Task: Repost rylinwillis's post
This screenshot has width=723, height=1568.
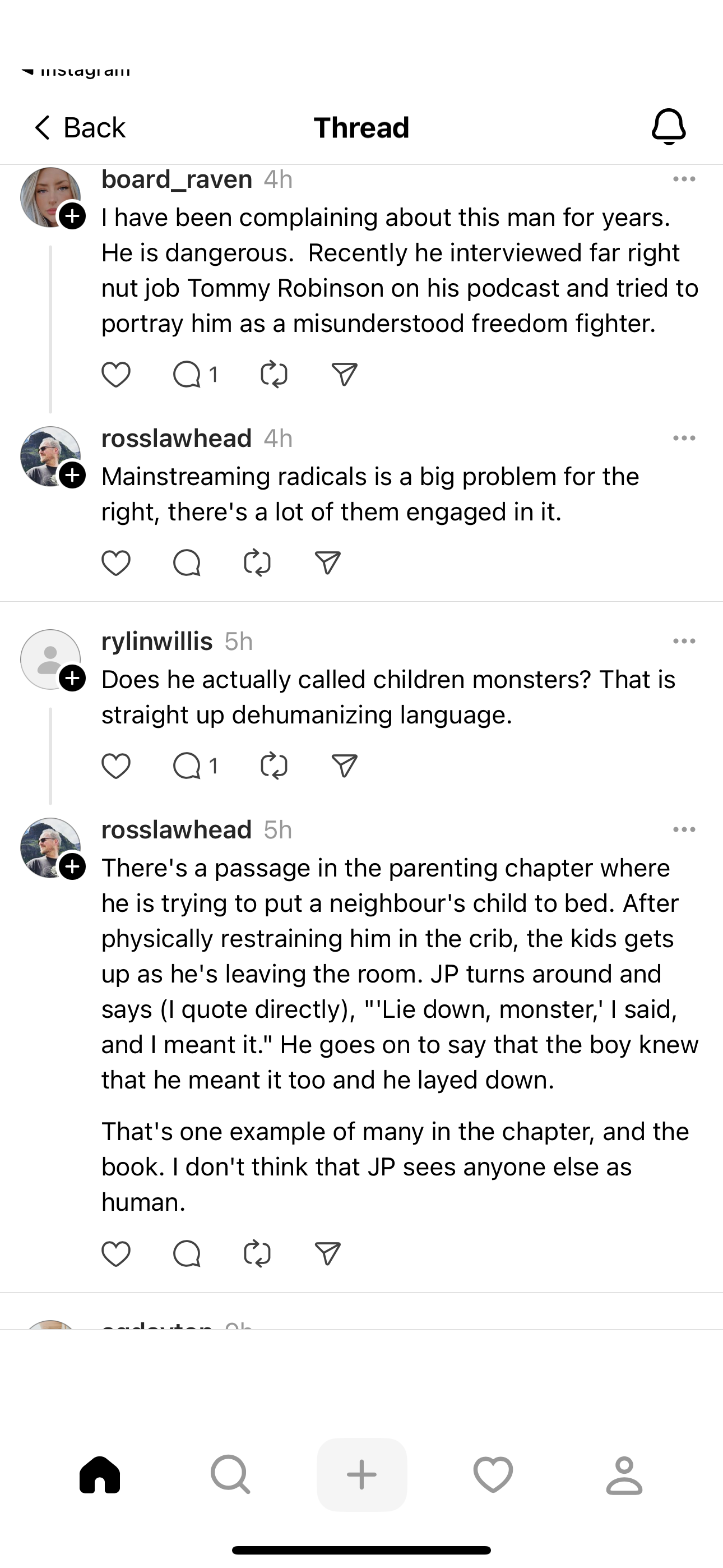Action: pyautogui.click(x=274, y=765)
